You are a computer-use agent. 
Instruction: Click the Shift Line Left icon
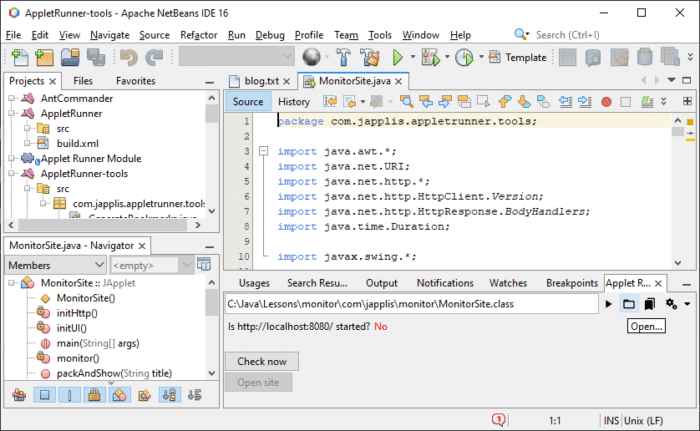click(566, 101)
